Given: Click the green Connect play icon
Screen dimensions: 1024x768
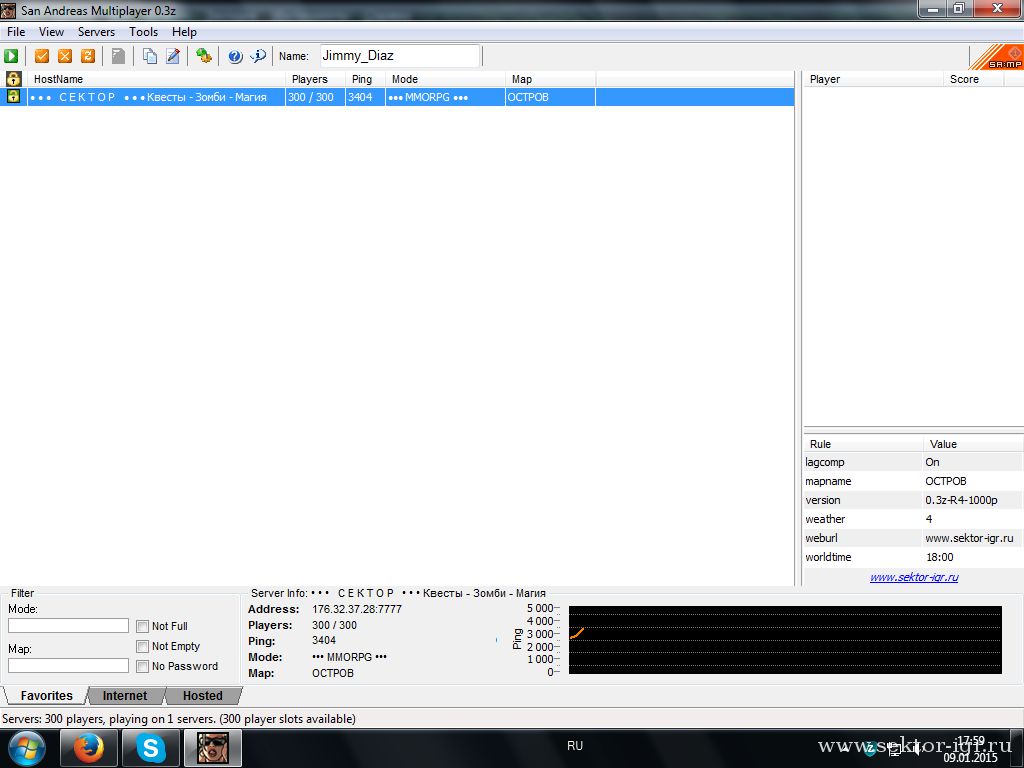Looking at the screenshot, I should tap(11, 56).
